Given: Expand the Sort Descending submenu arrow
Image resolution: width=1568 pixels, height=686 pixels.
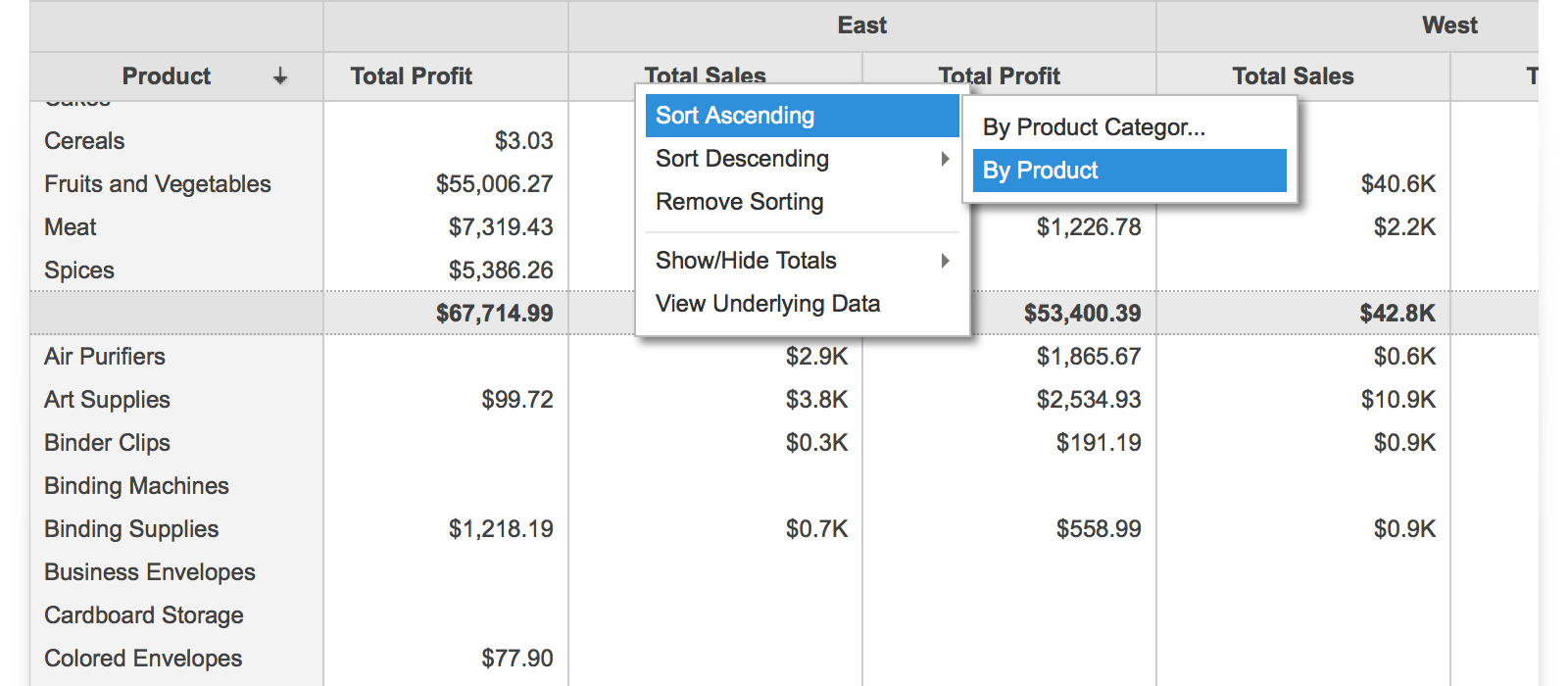Looking at the screenshot, I should tap(945, 159).
